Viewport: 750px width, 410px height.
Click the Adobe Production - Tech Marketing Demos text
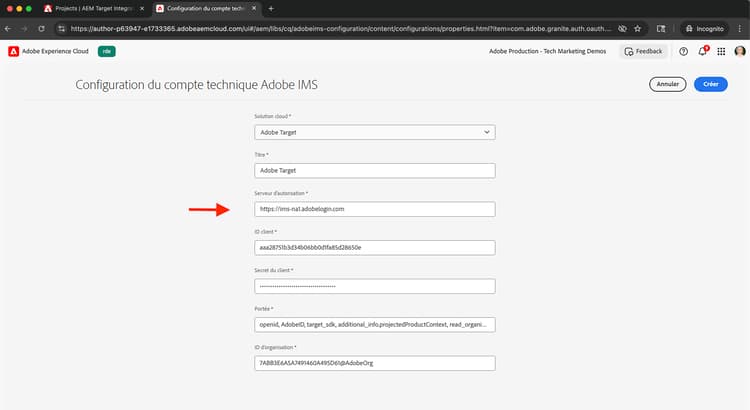pyautogui.click(x=547, y=51)
